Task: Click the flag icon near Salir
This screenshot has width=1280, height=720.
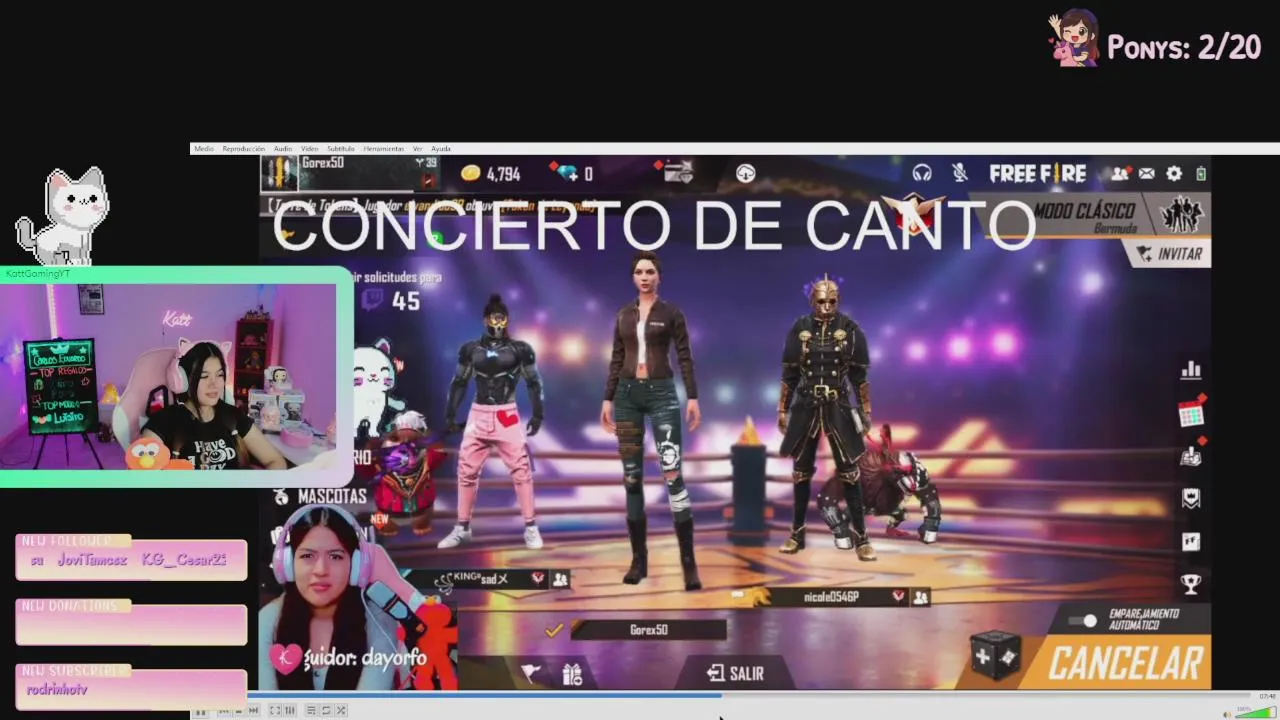Action: [531, 674]
